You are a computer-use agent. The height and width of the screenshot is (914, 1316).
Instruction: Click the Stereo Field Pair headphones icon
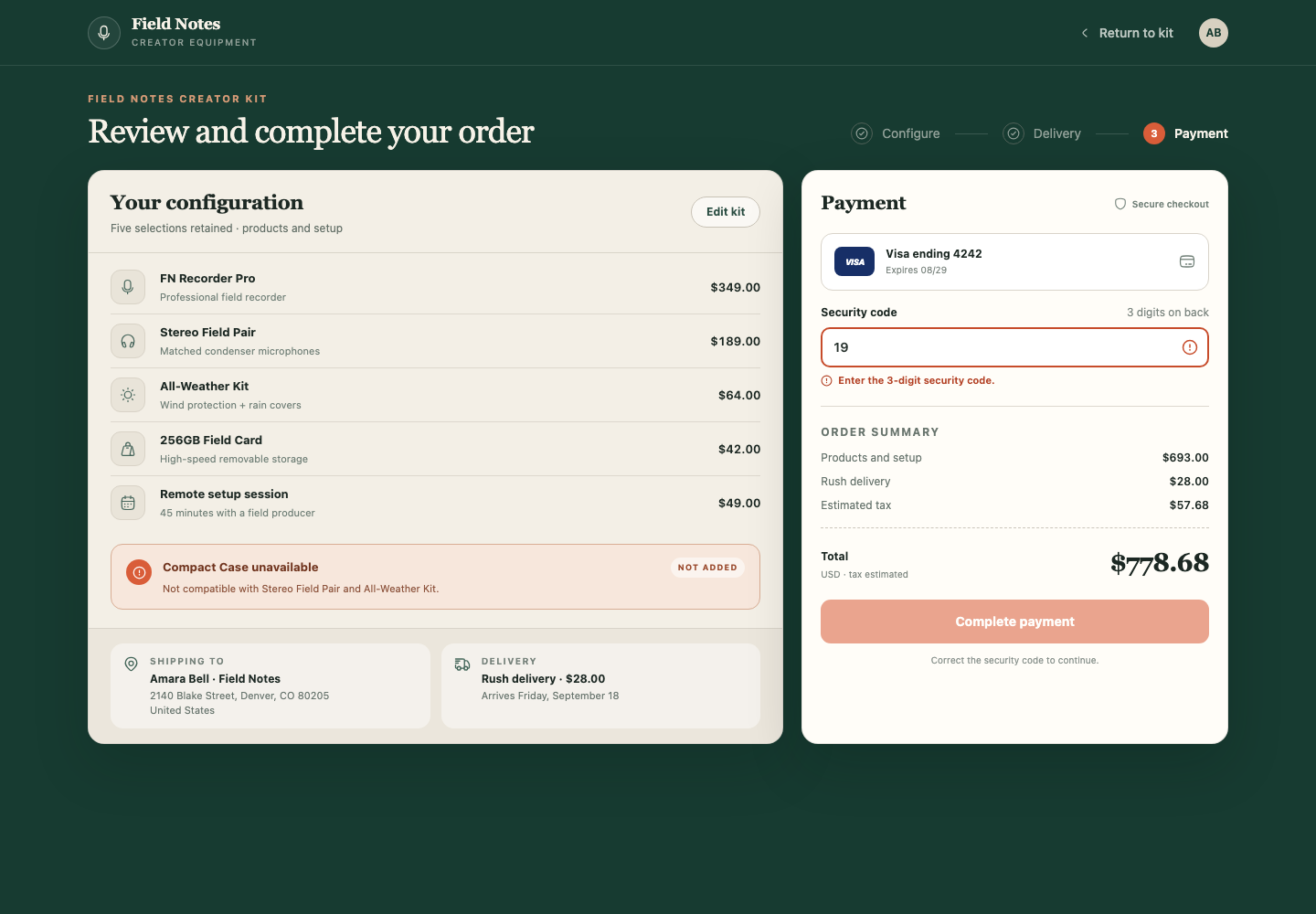(x=128, y=341)
